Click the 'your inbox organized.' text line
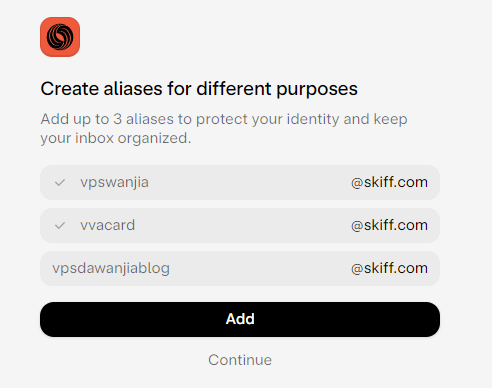 pyautogui.click(x=116, y=138)
